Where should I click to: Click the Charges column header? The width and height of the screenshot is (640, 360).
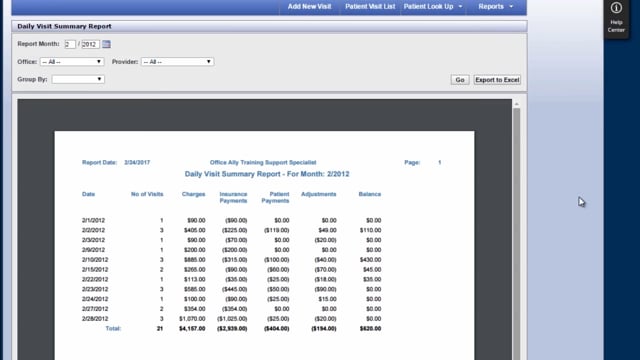click(193, 194)
